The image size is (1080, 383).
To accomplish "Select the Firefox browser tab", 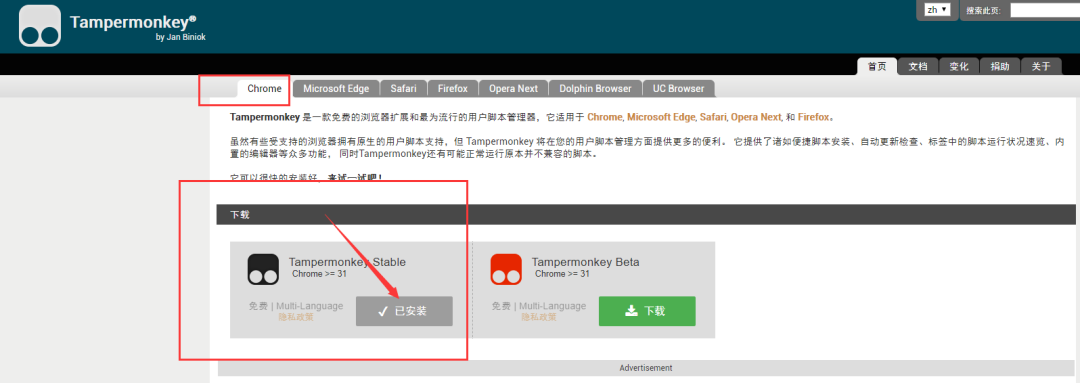I will tap(453, 89).
